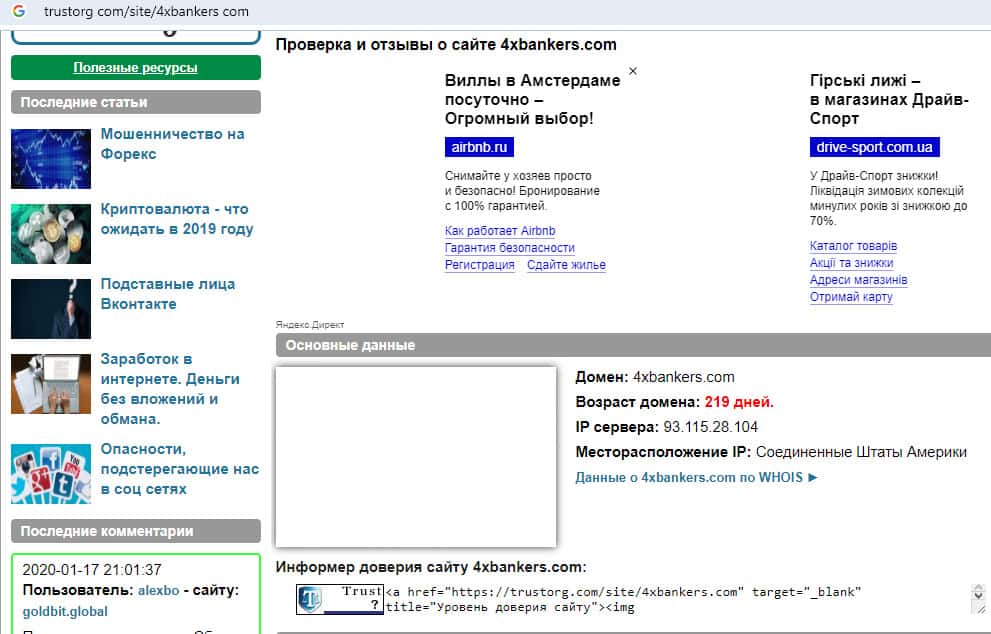Click the blank site screenshot preview
The height and width of the screenshot is (634, 991).
(416, 456)
